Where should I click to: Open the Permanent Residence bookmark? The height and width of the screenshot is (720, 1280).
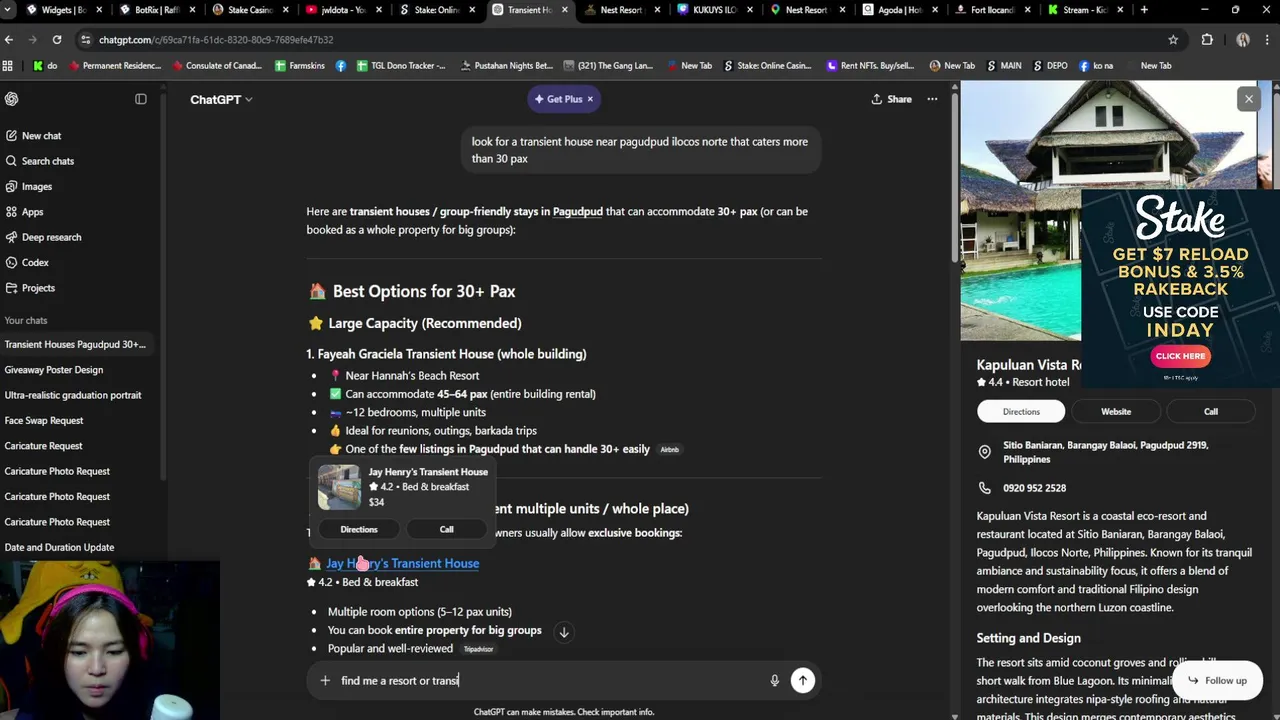pos(114,66)
